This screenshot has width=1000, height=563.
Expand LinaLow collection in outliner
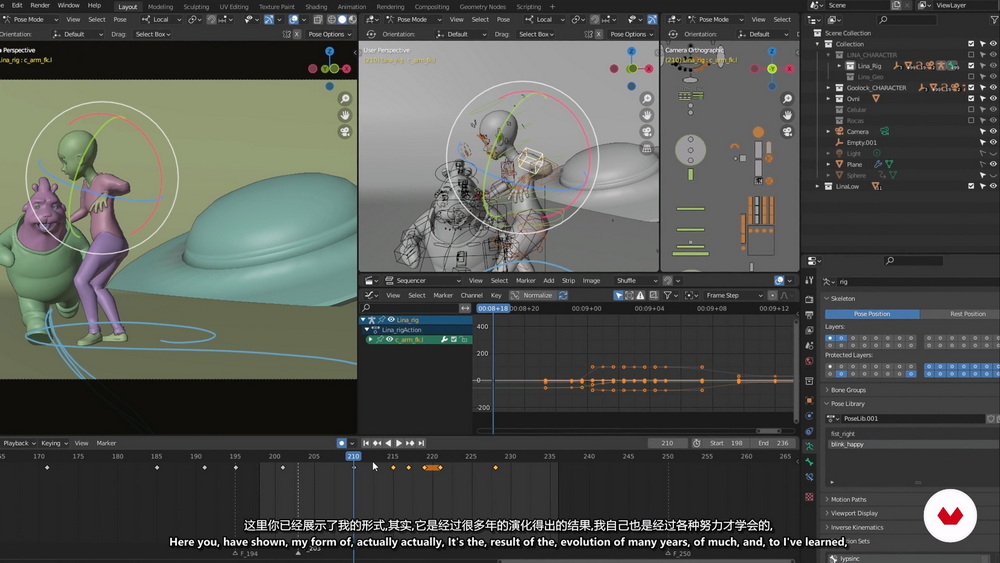click(818, 186)
